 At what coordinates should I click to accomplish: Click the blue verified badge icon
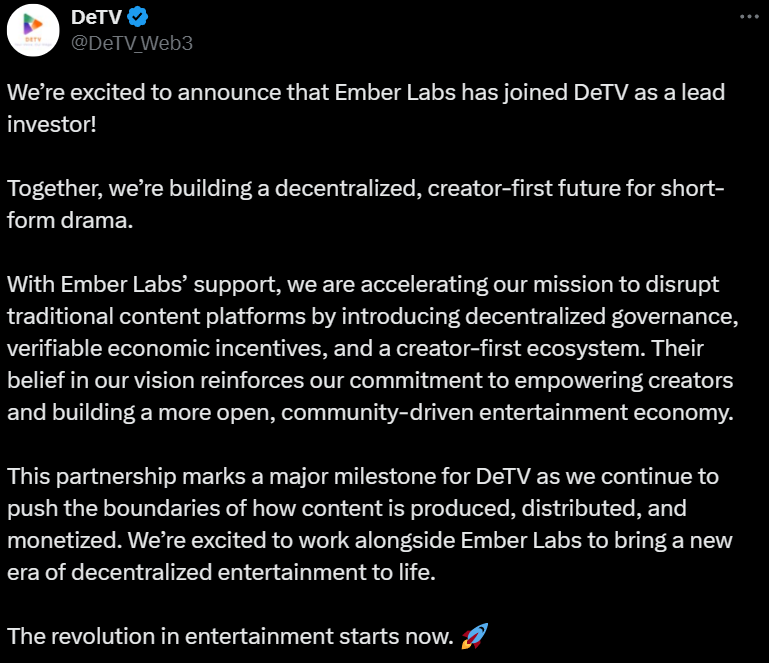click(x=139, y=17)
